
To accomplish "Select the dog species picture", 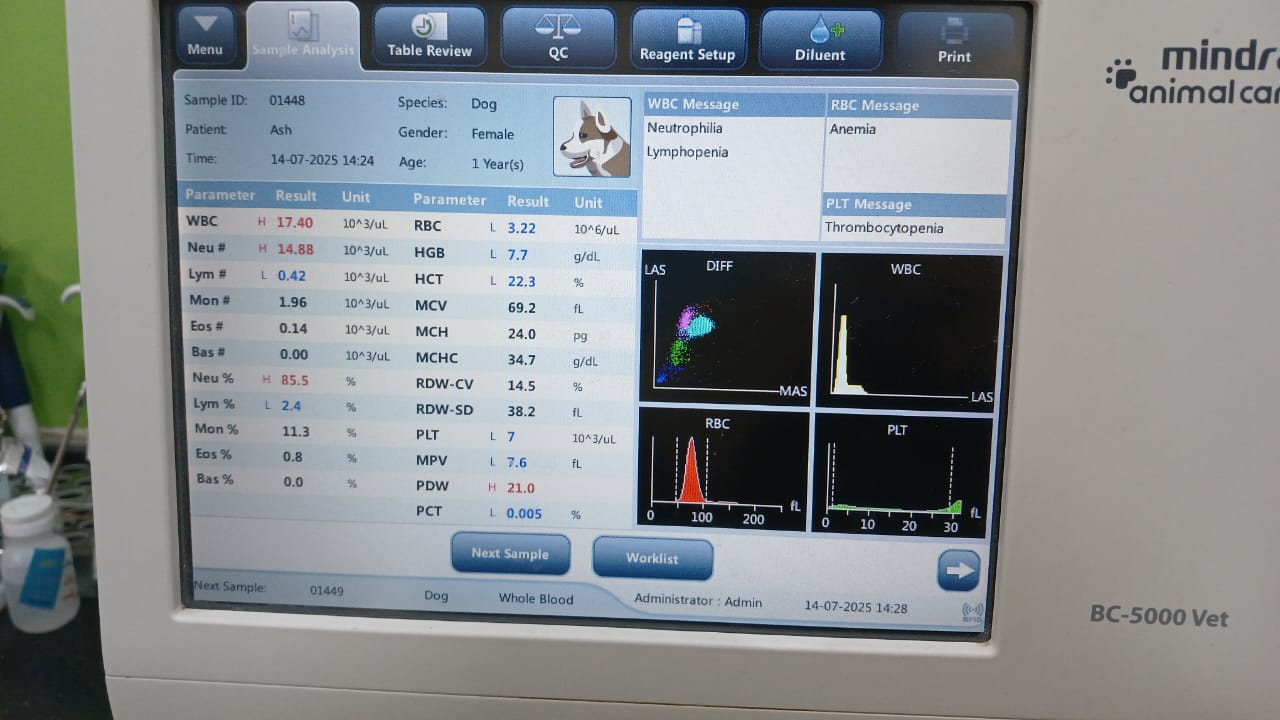I will pos(592,137).
